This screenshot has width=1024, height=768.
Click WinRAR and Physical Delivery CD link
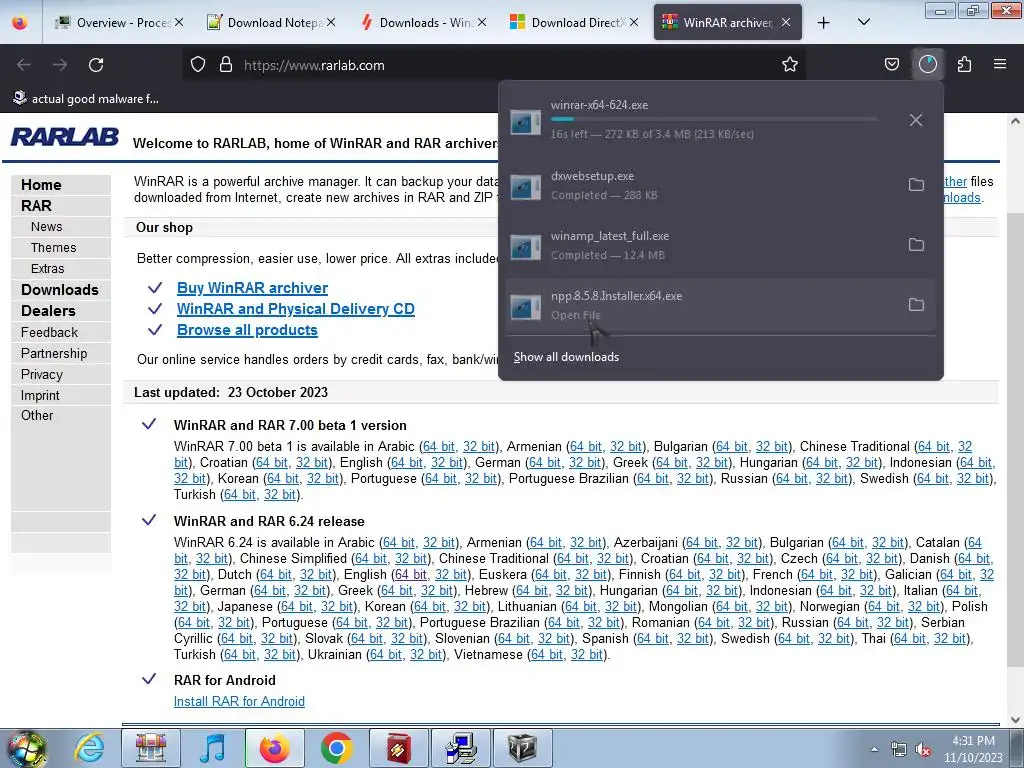click(295, 309)
